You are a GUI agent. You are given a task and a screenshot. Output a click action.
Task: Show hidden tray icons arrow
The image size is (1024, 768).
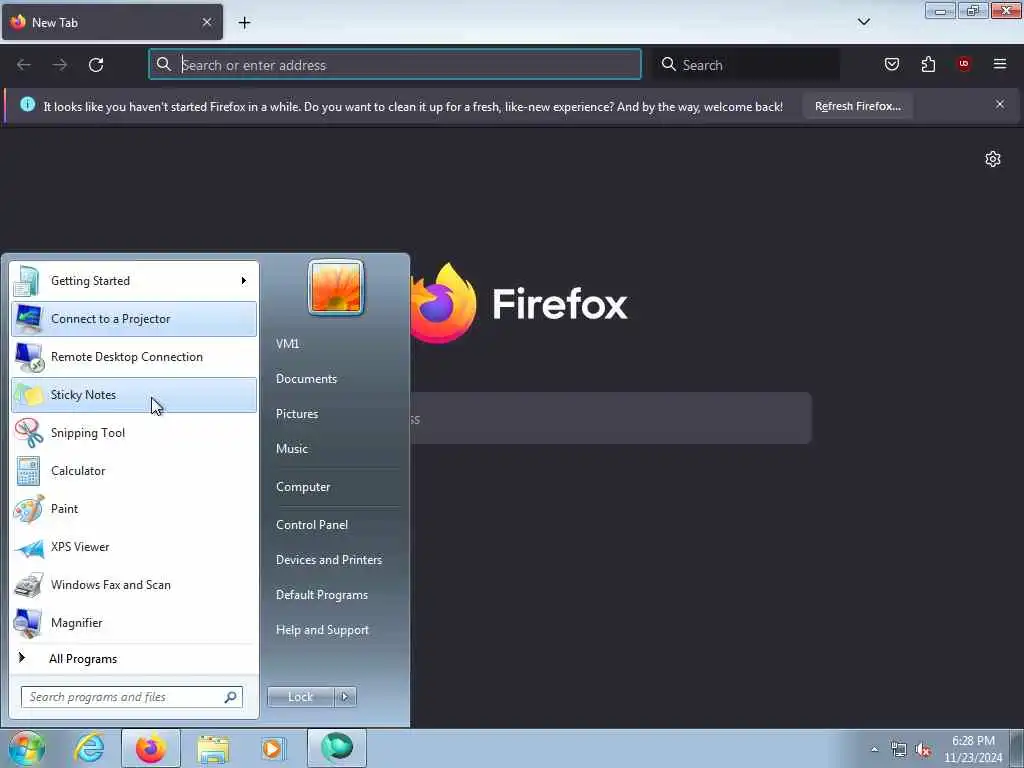[874, 749]
